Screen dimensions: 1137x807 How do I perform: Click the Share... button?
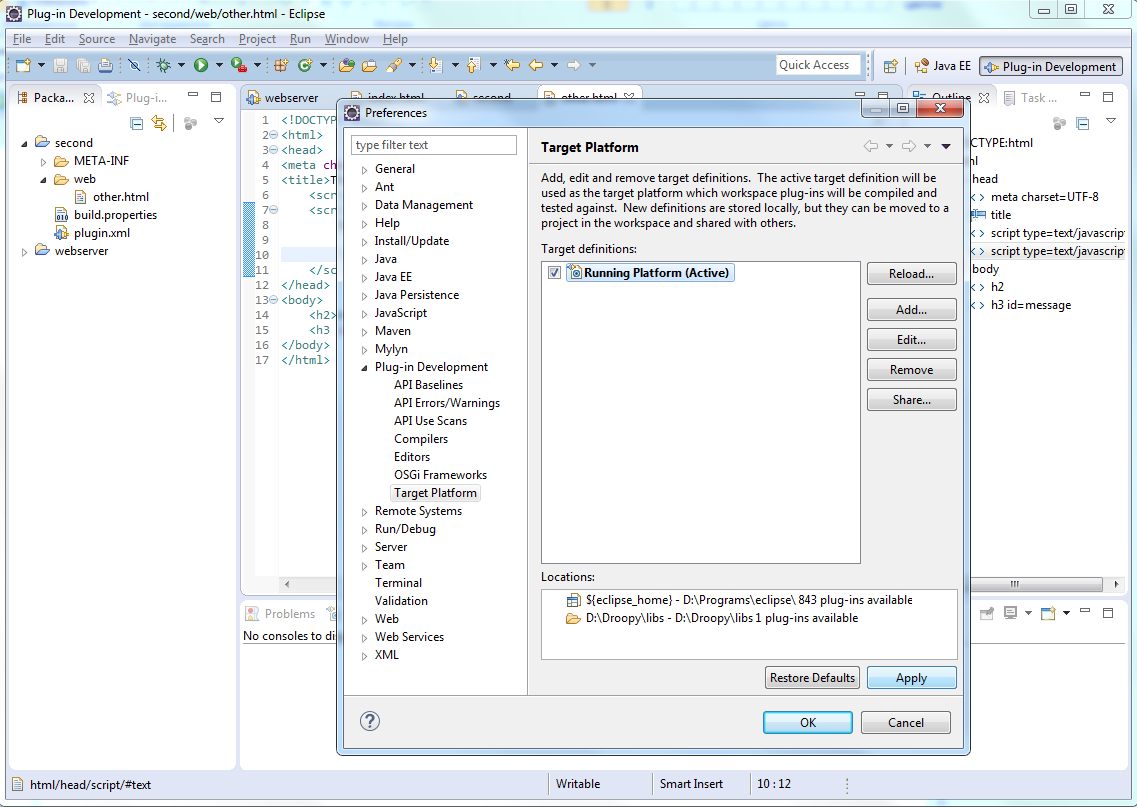(x=911, y=400)
